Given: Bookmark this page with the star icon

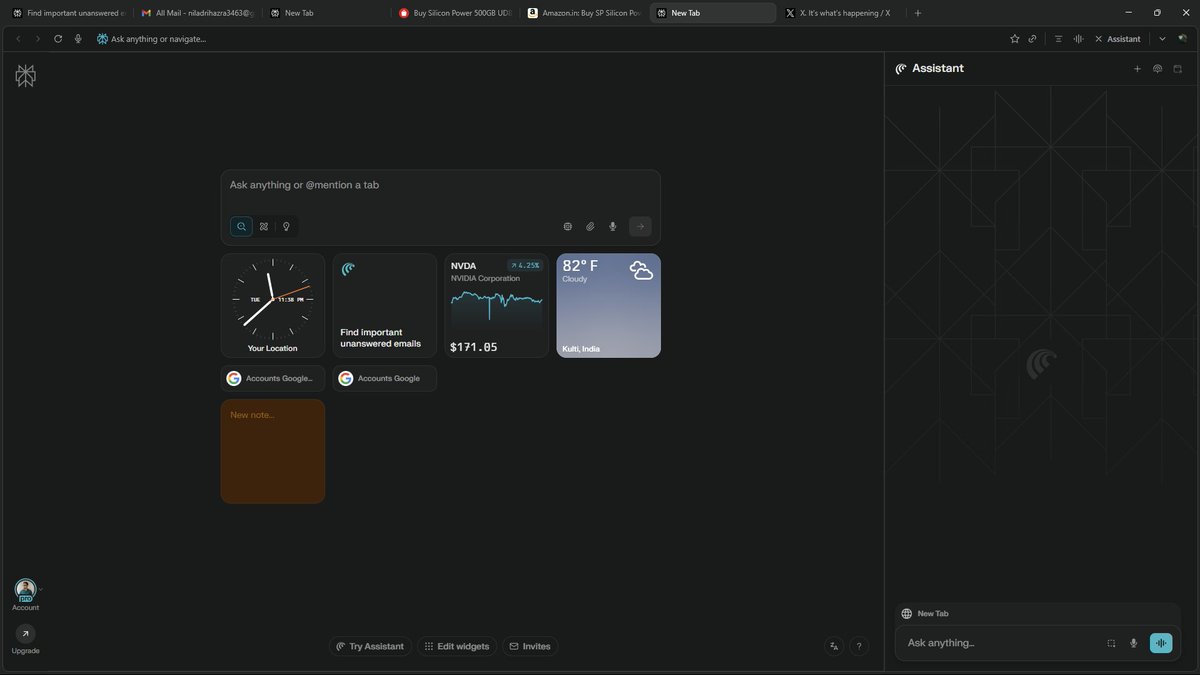Looking at the screenshot, I should 1015,39.
